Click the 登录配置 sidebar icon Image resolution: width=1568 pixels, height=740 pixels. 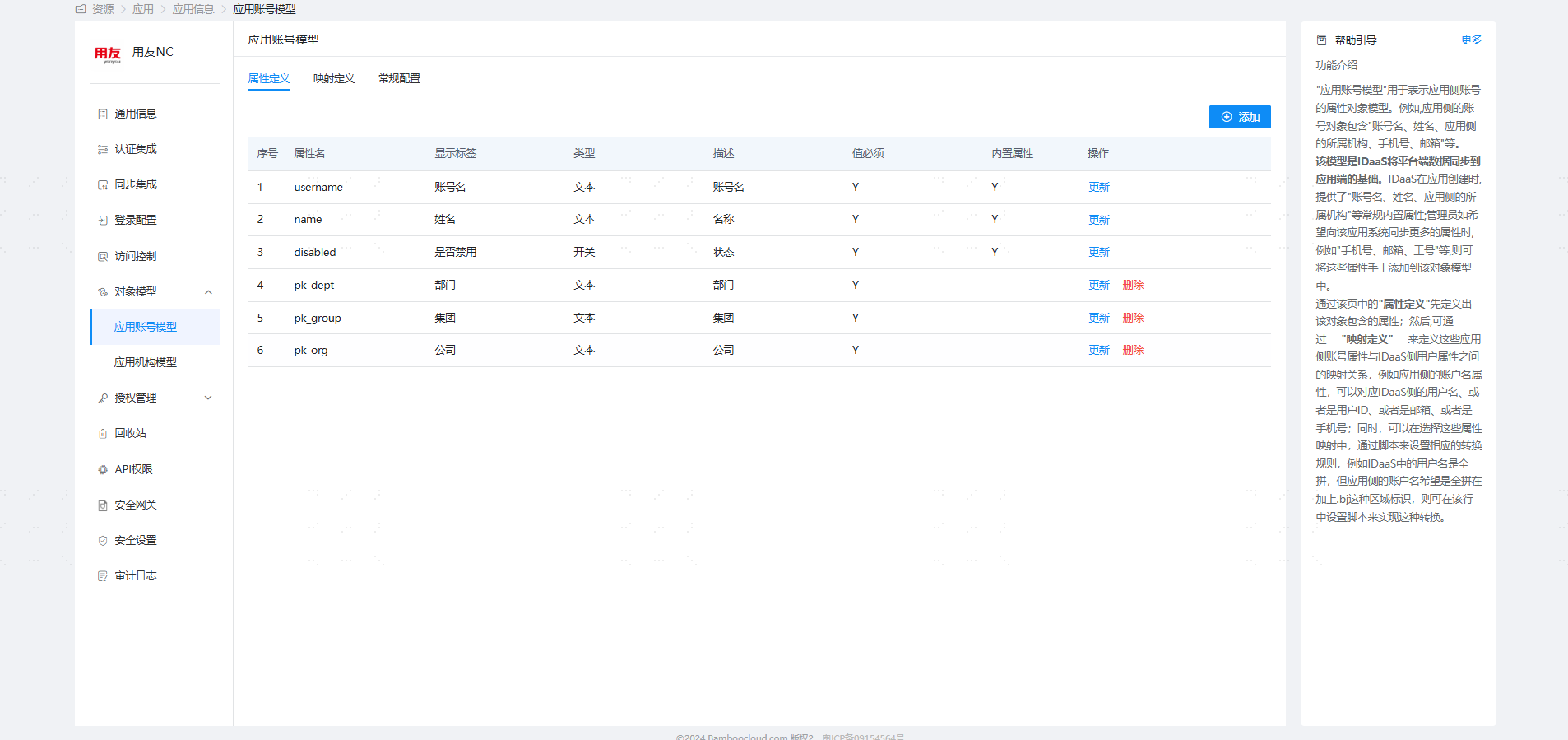pos(103,221)
